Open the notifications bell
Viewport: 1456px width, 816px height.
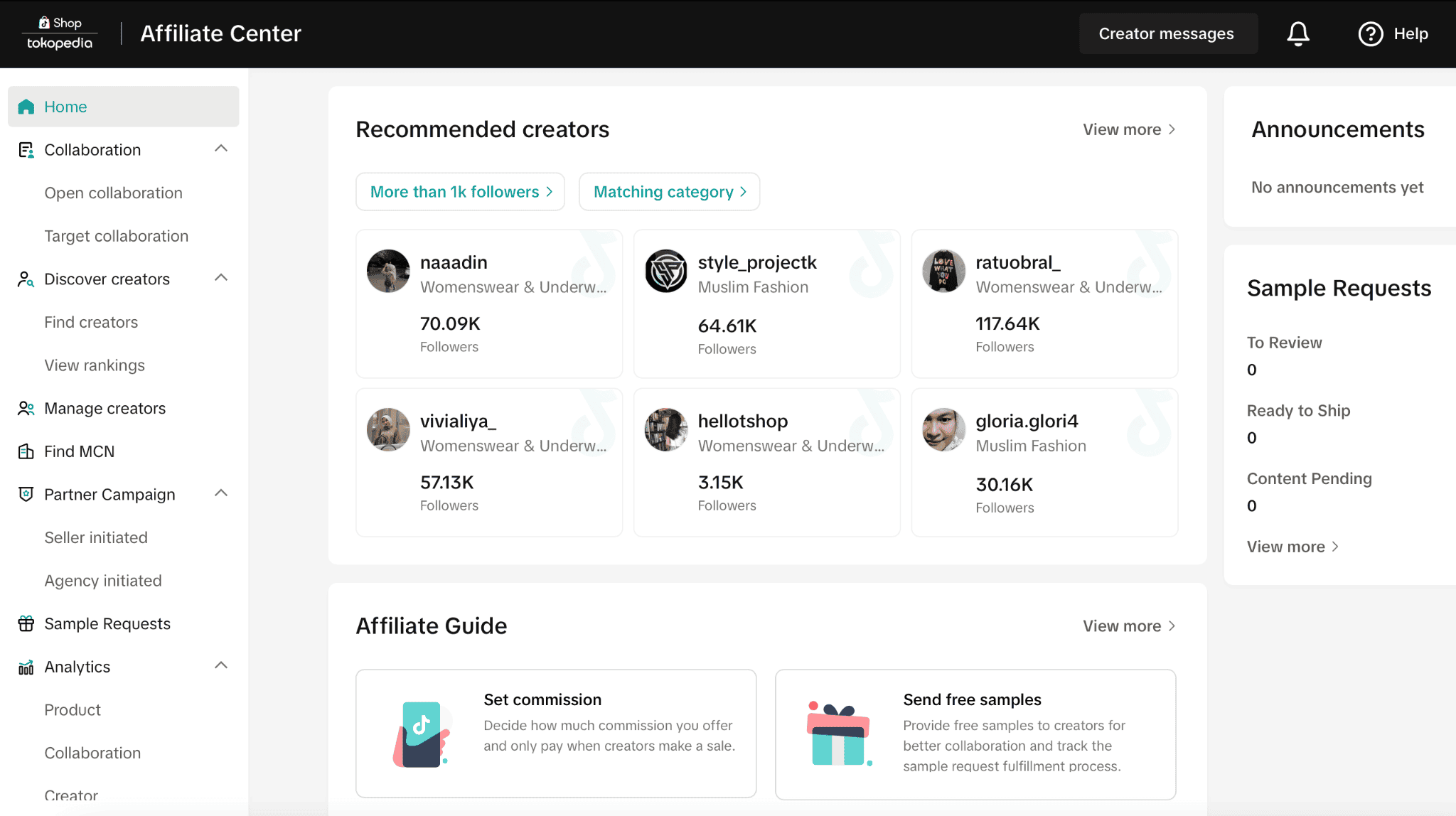click(1298, 33)
